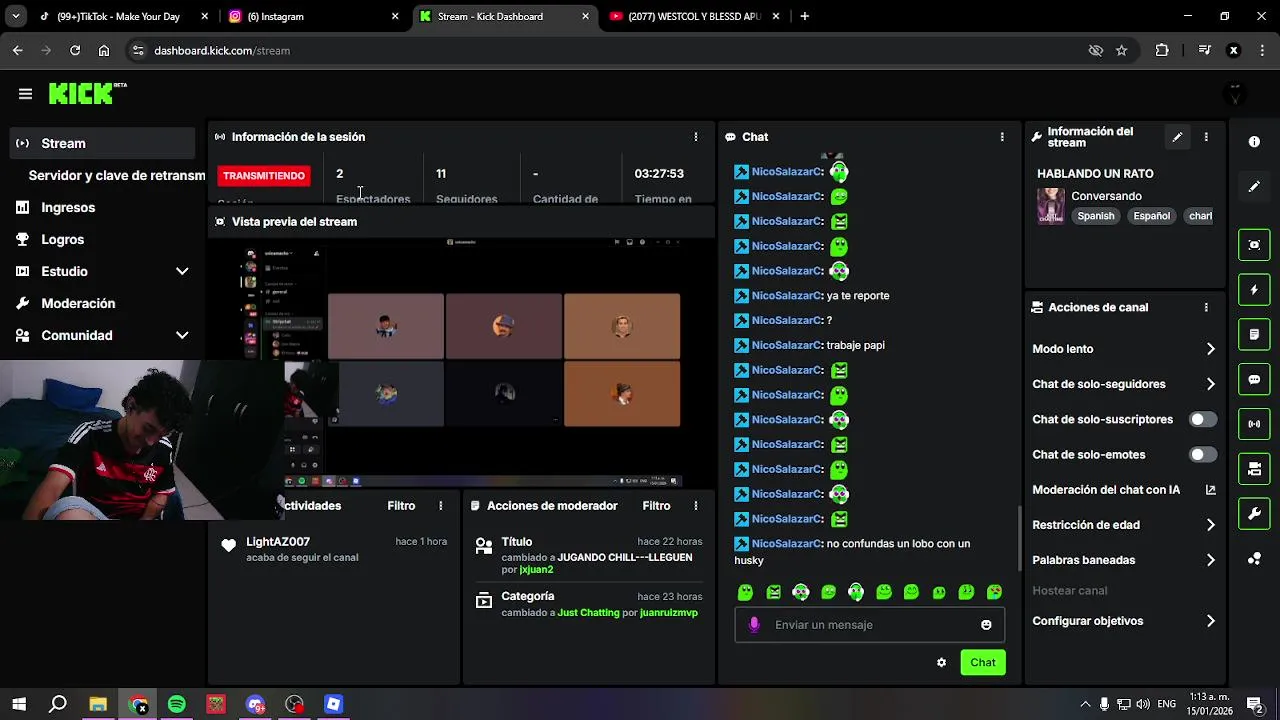The width and height of the screenshot is (1280, 720).
Task: Insert the first green blob emote
Action: [x=745, y=593]
